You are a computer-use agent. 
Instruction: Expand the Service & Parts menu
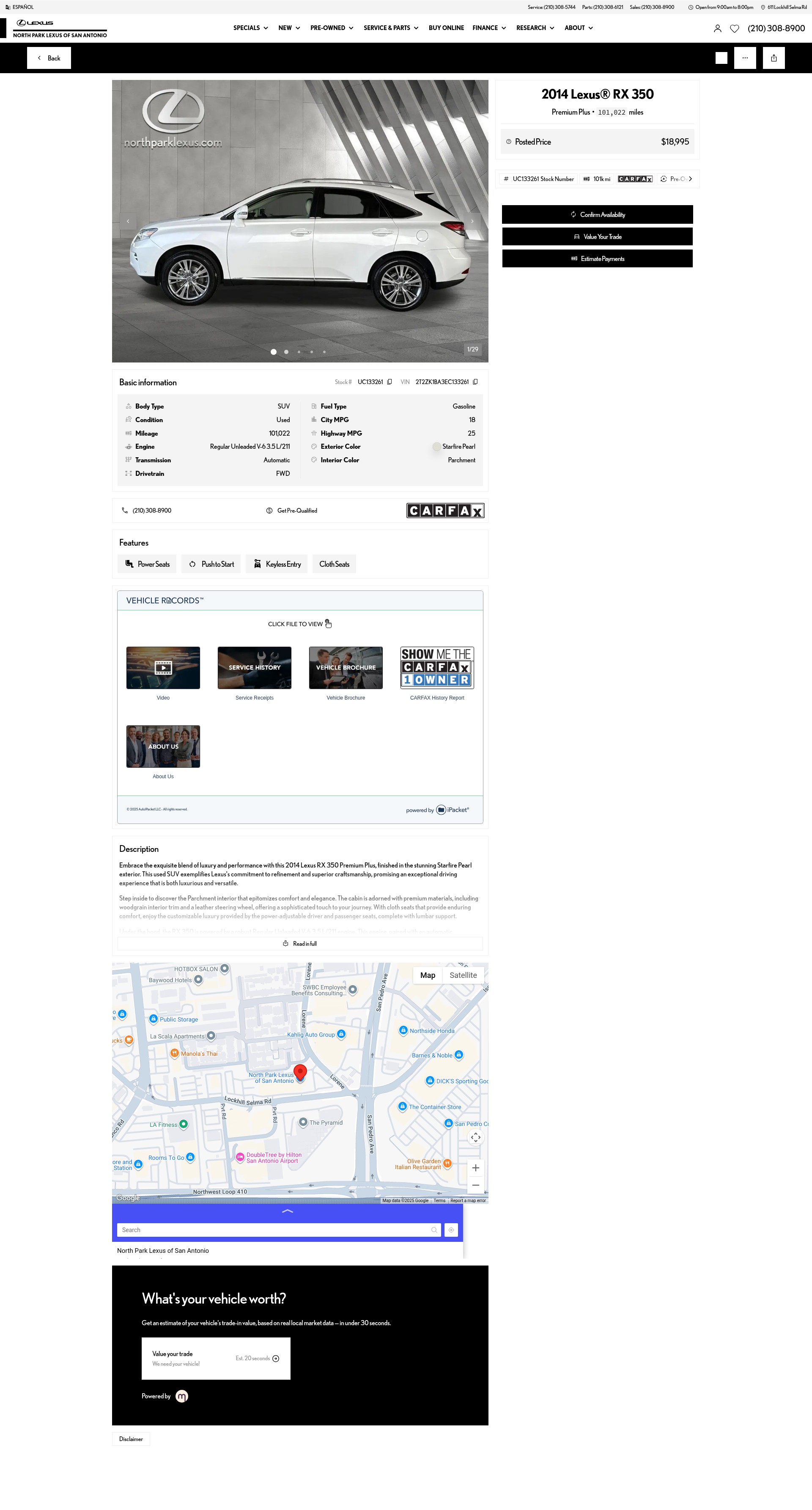pos(391,27)
